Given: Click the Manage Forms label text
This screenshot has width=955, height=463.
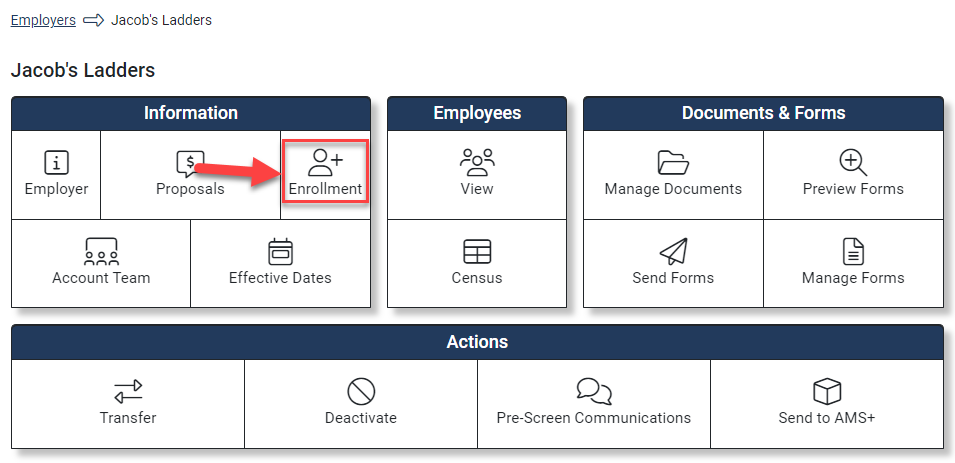Looking at the screenshot, I should pyautogui.click(x=853, y=278).
